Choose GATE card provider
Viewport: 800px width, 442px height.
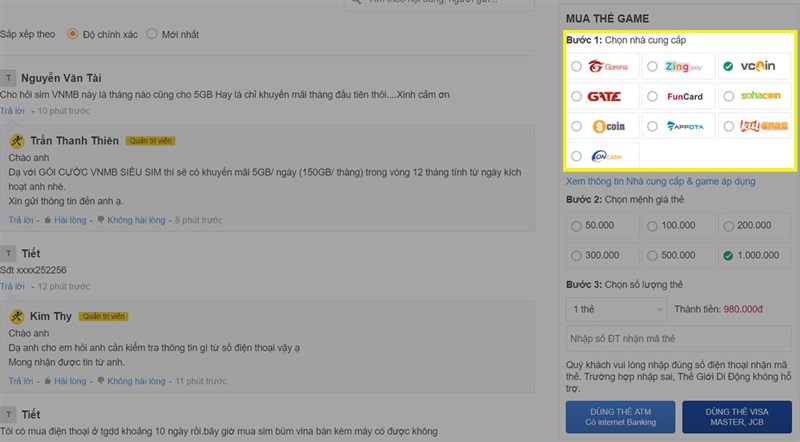coord(602,96)
